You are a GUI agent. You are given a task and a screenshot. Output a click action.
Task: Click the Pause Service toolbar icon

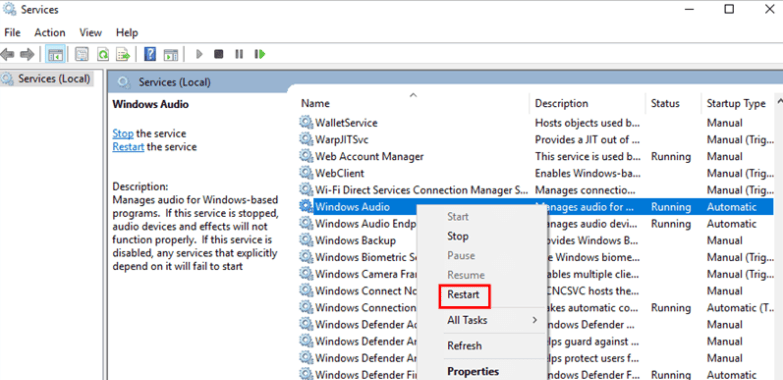(x=239, y=54)
